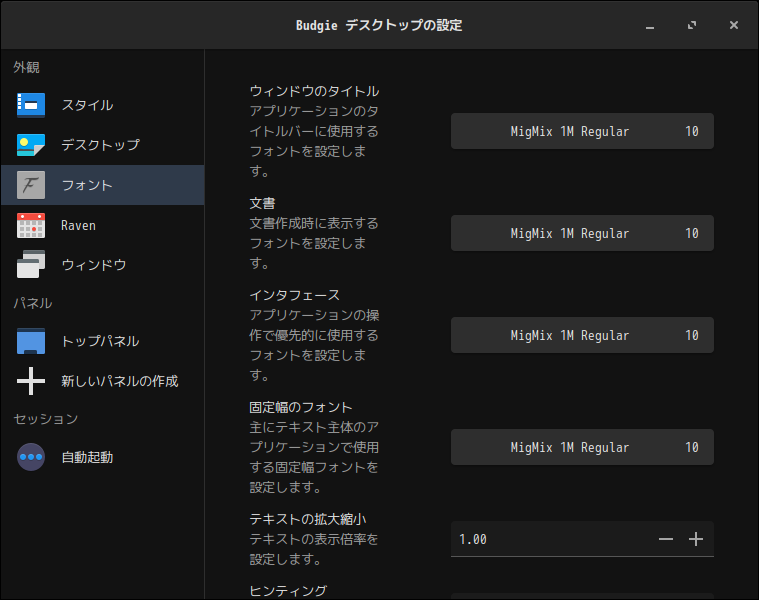Select 自動起動 under セッション
Viewport: 759px width, 600px height.
[87, 457]
